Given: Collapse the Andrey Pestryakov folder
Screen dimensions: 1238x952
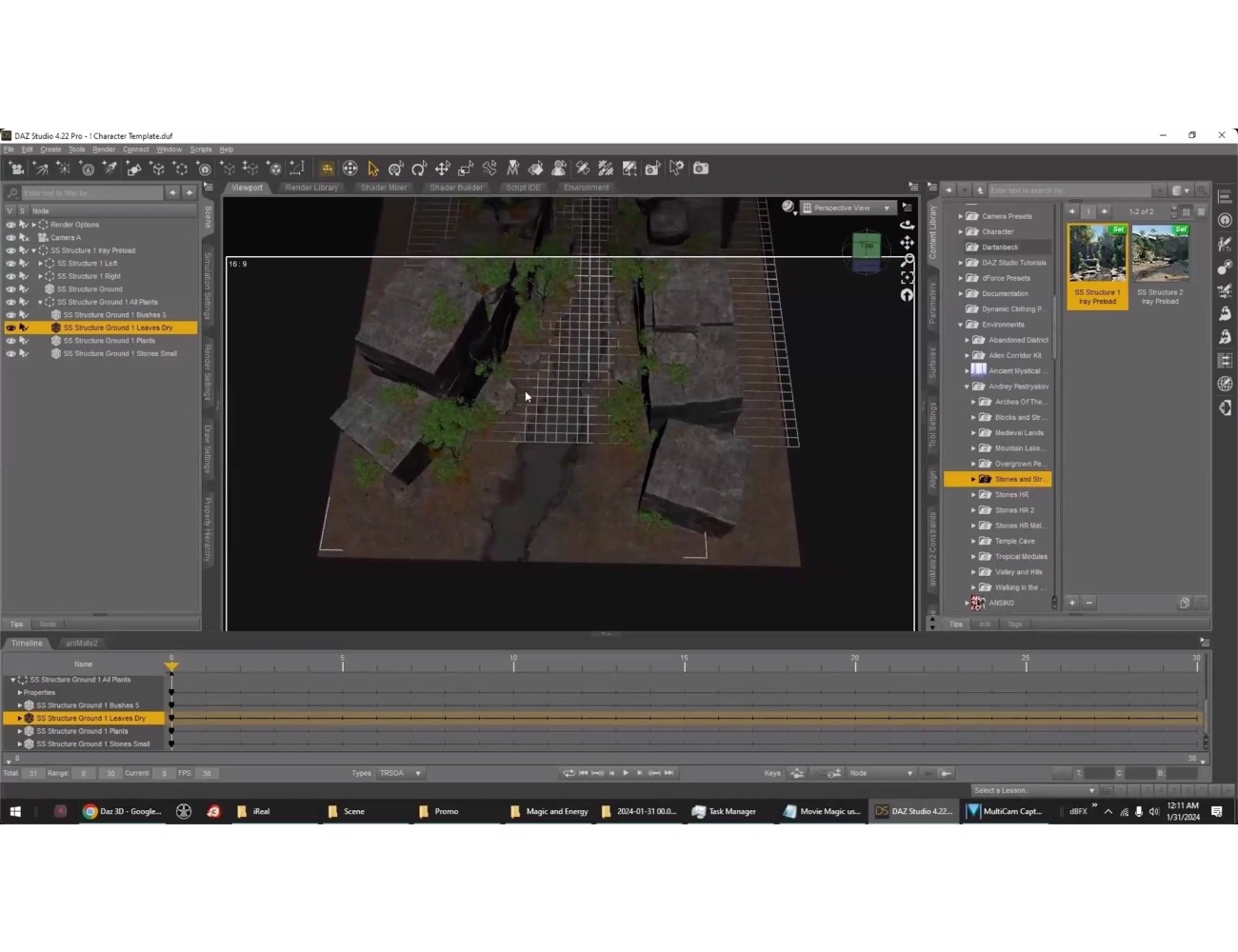Looking at the screenshot, I should coord(967,387).
